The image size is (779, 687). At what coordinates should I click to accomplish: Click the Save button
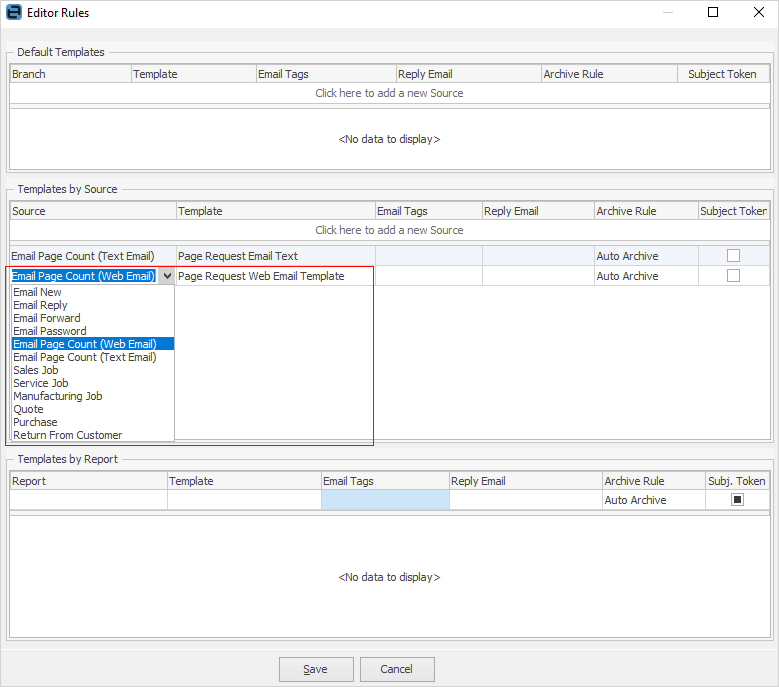316,669
